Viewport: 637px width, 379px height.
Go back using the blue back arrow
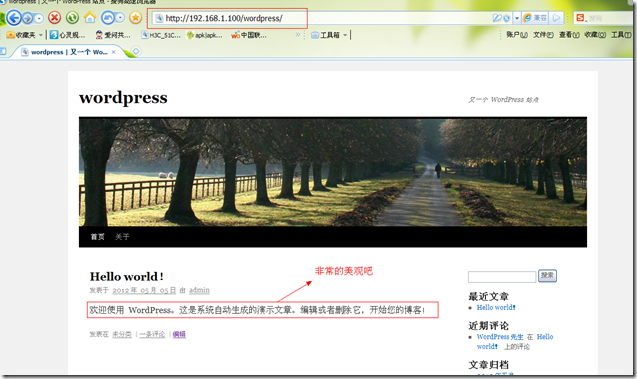tap(14, 17)
